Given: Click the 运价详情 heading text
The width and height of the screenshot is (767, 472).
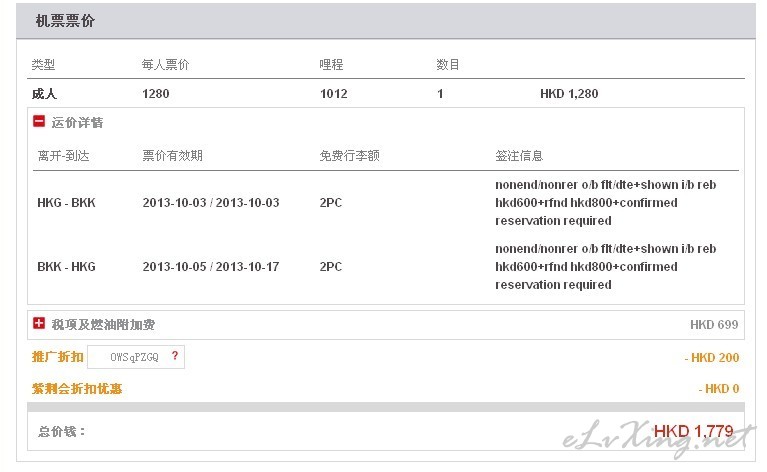Looking at the screenshot, I should click(77, 123).
